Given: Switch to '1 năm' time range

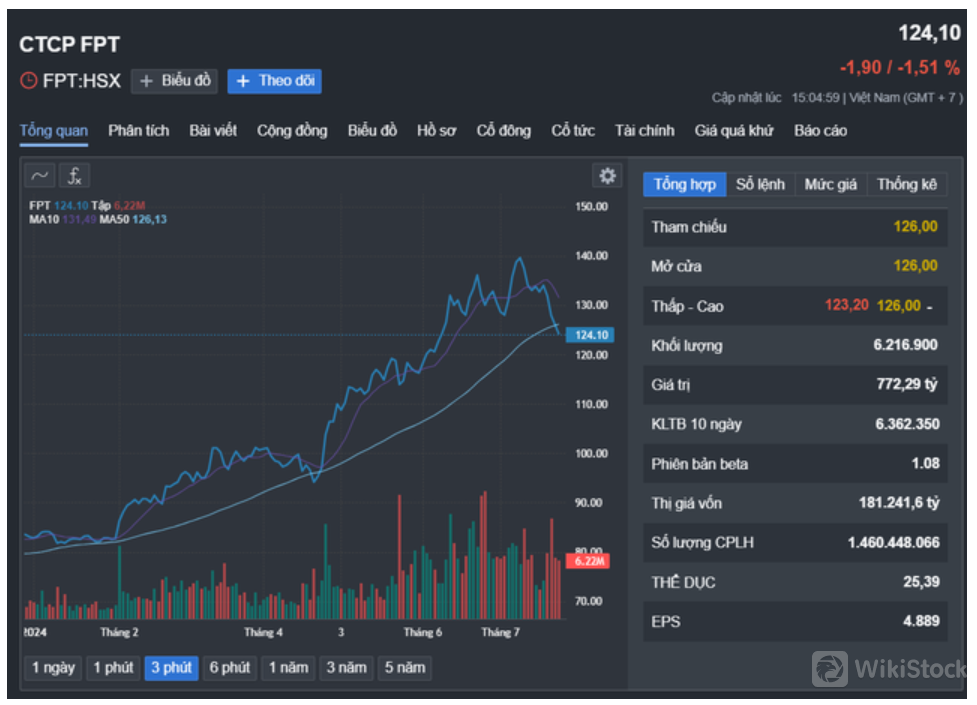Looking at the screenshot, I should coord(287,668).
